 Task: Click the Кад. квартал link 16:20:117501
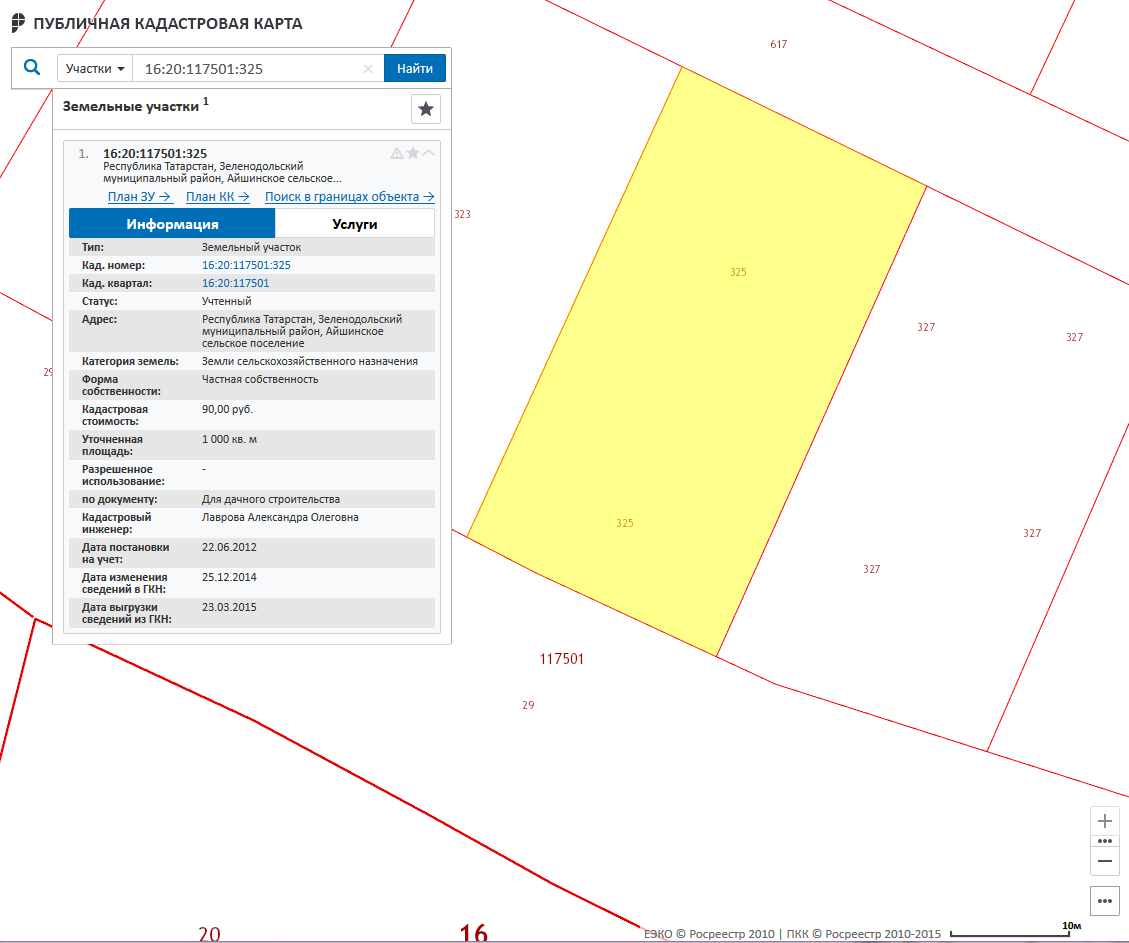point(235,283)
